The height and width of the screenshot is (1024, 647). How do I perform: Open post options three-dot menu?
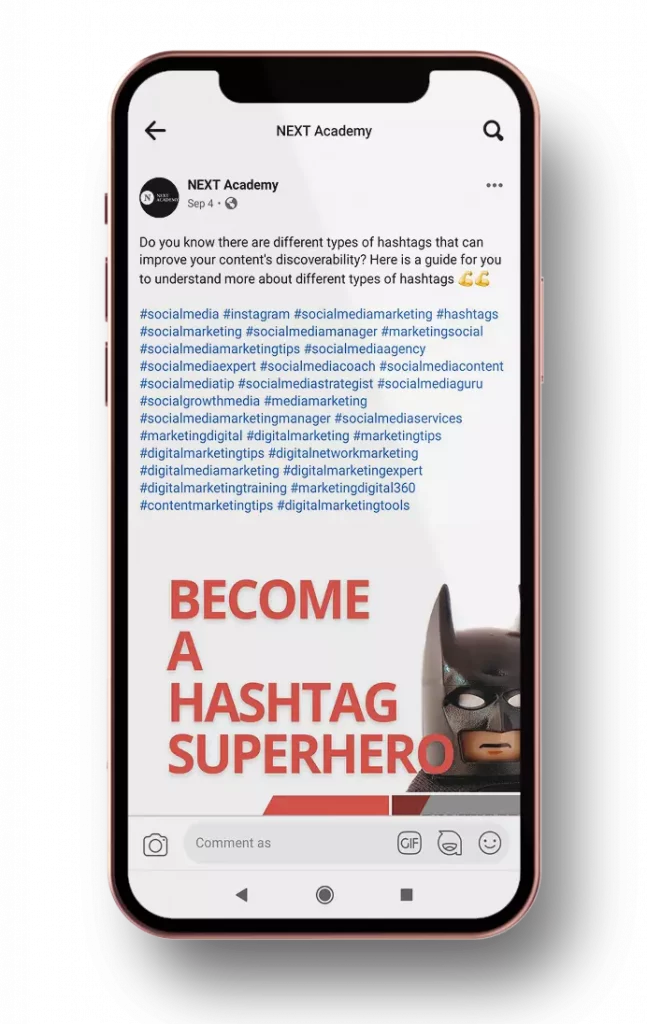(x=494, y=185)
